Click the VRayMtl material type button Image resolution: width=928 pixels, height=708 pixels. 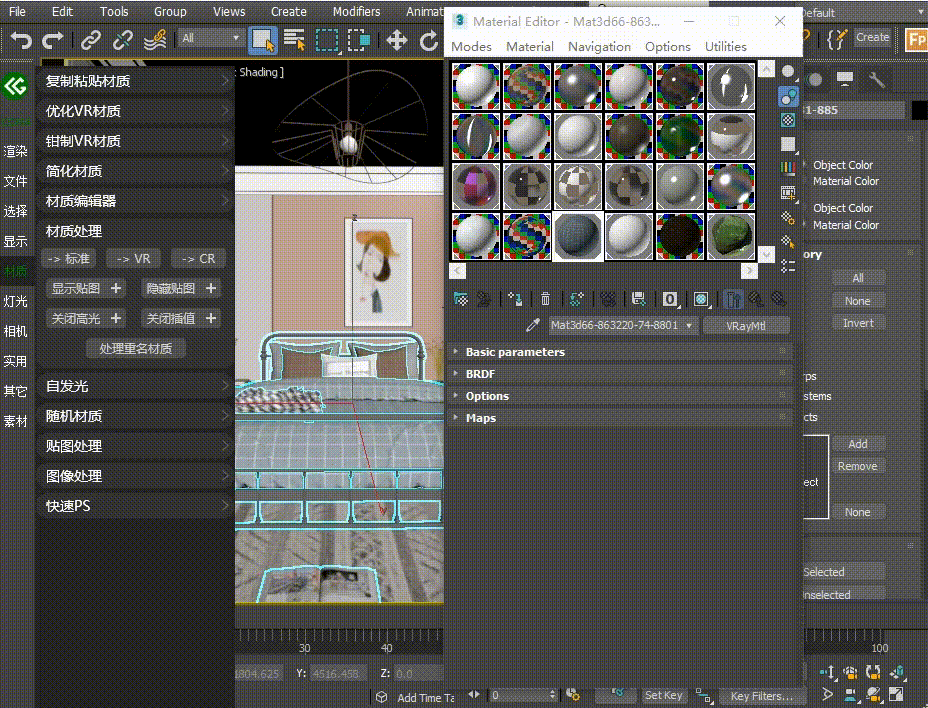pos(745,326)
